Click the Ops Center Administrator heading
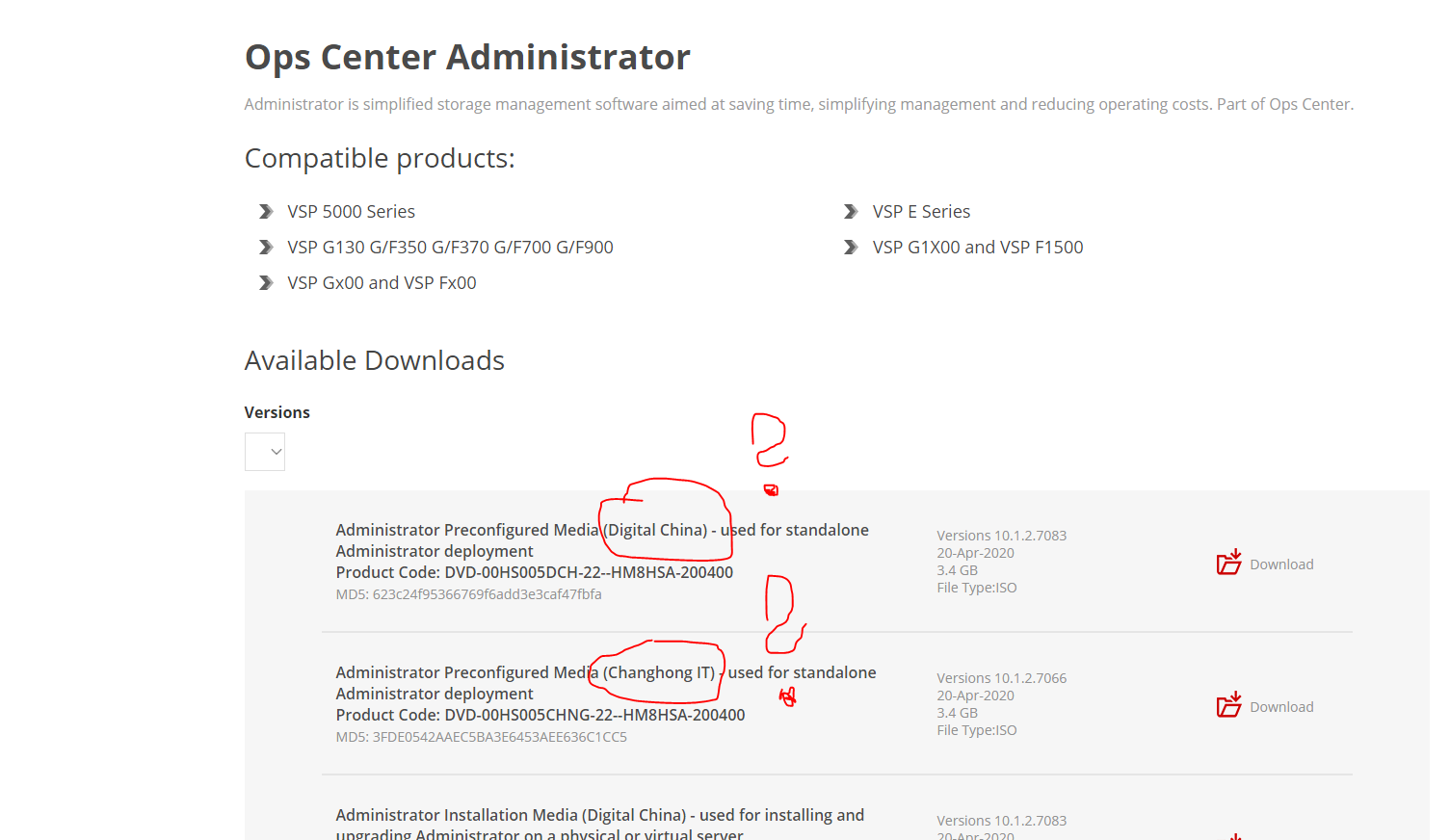The width and height of the screenshot is (1450, 840). coord(467,58)
